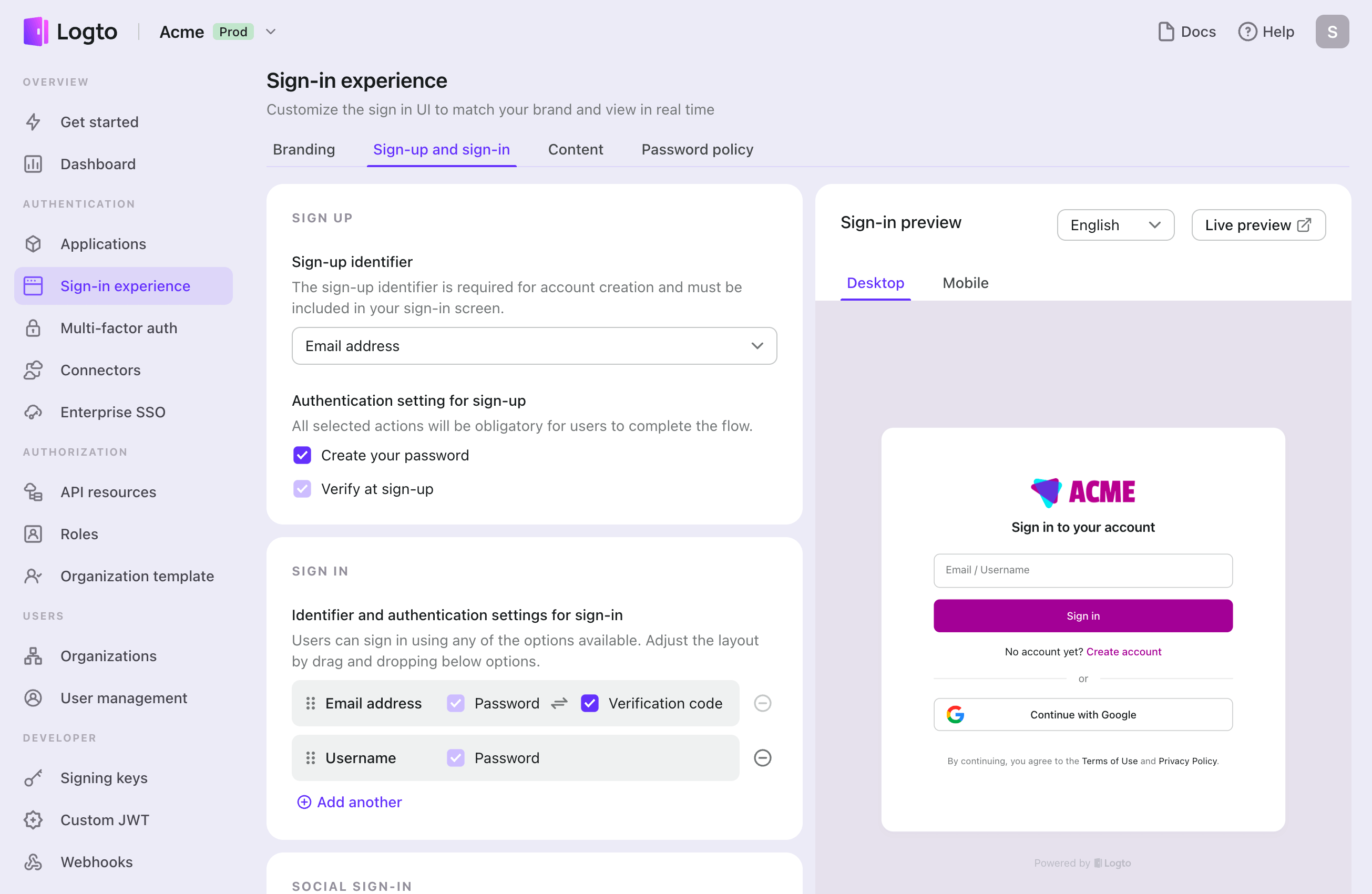Click the Webhooks sidebar icon

tap(33, 861)
